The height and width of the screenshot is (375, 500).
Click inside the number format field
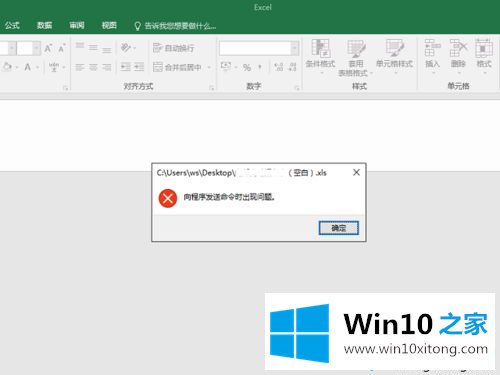pos(255,48)
